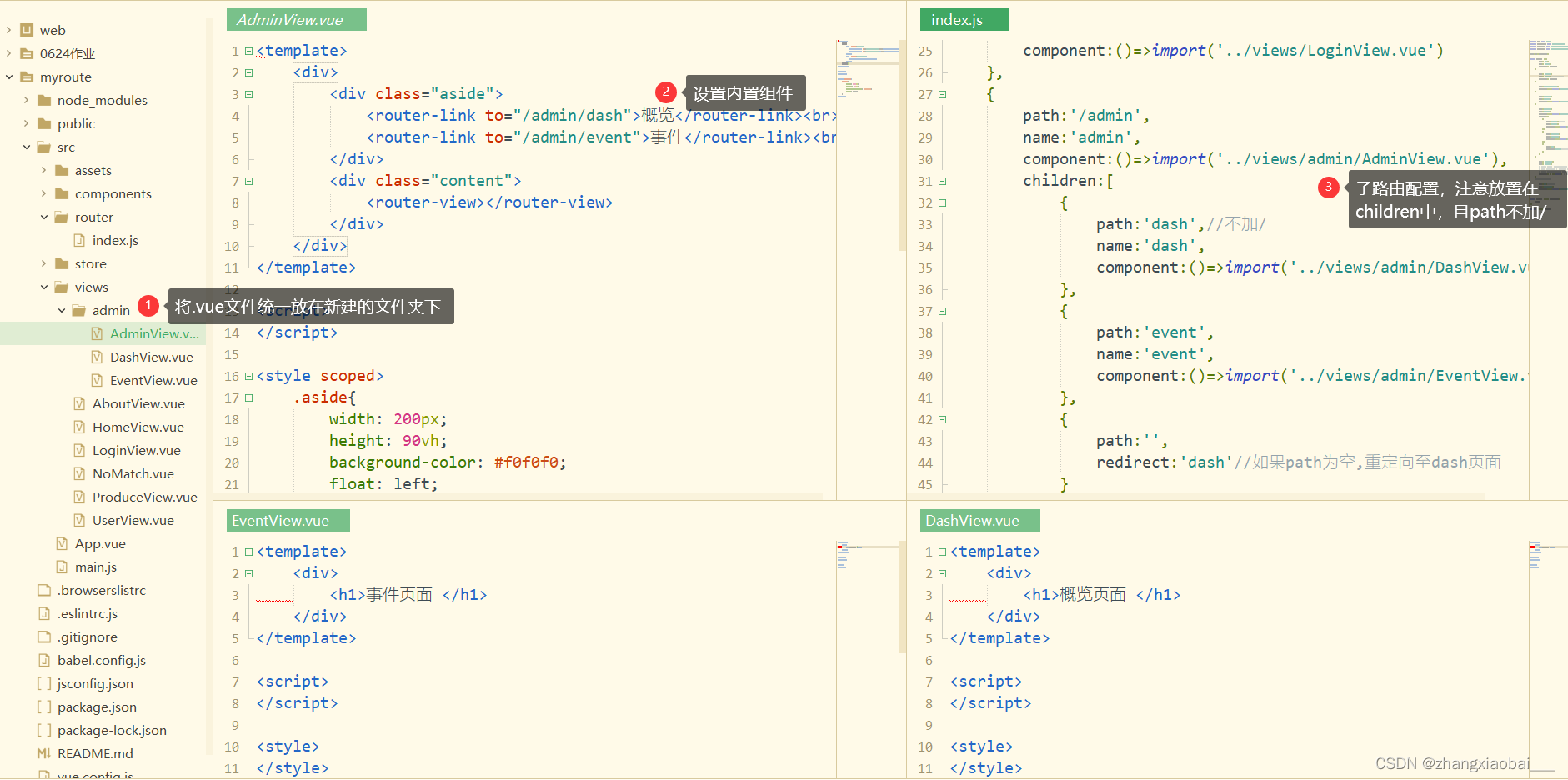Image resolution: width=1568 pixels, height=780 pixels.
Task: Collapse the admin folder arrow
Action: [x=61, y=310]
